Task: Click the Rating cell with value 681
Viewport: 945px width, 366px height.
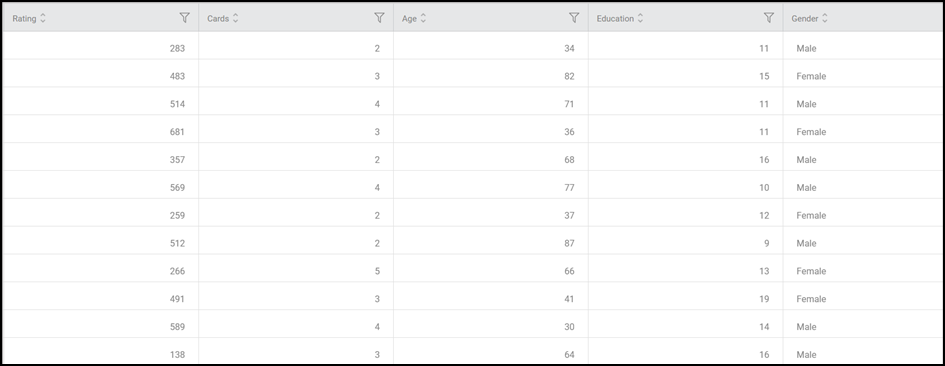Action: click(x=101, y=132)
